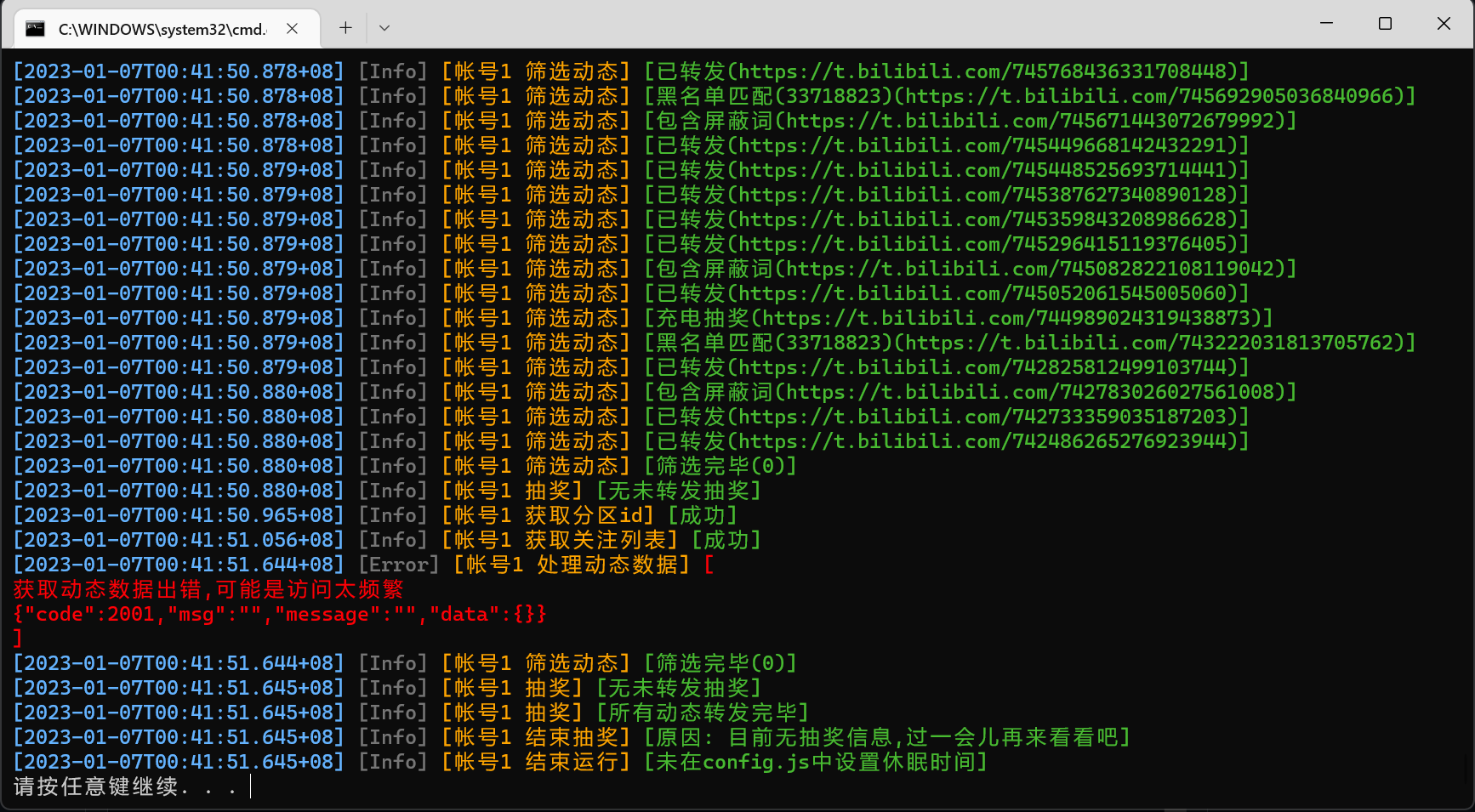
Task: Click the blinking cursor after 请按任意键继续
Action: click(x=250, y=786)
